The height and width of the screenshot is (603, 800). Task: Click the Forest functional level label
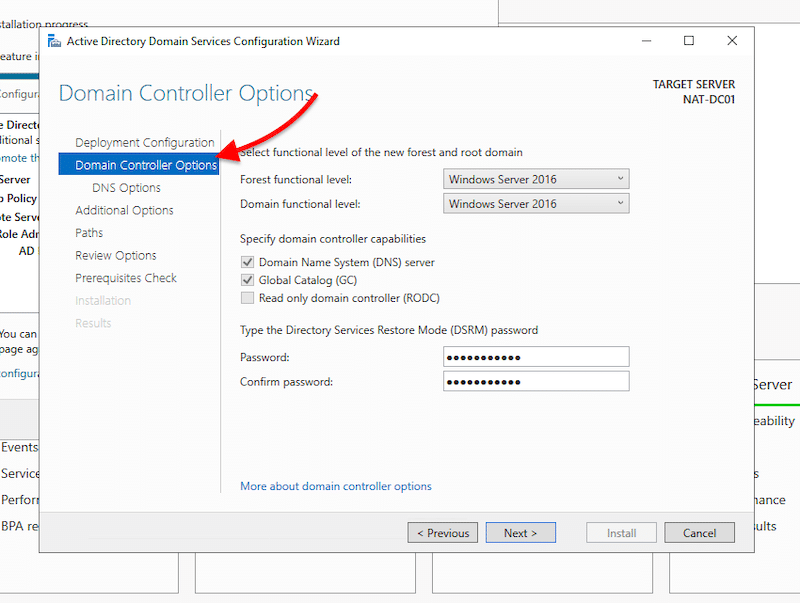click(296, 180)
